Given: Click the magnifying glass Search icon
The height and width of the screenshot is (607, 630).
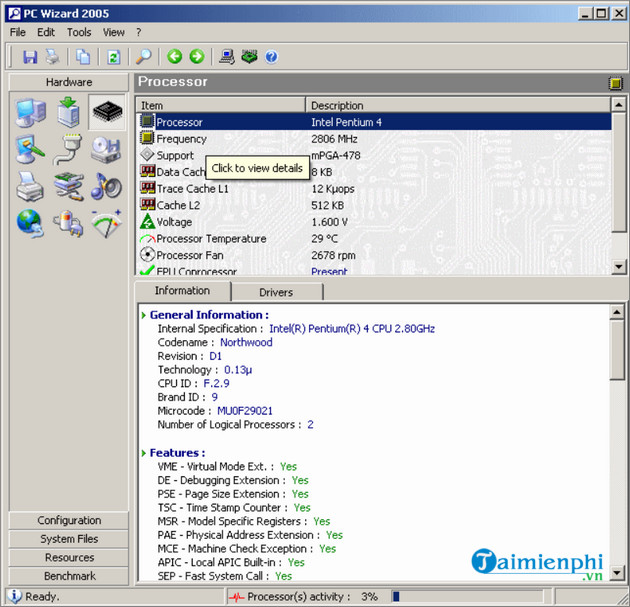Looking at the screenshot, I should coord(143,57).
